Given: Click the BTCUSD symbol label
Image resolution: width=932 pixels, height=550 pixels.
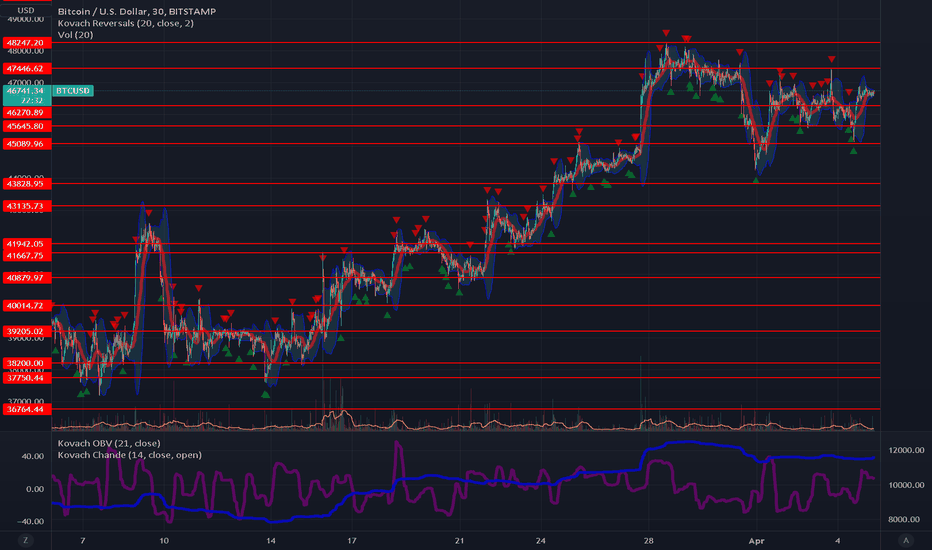Looking at the screenshot, I should coord(73,90).
